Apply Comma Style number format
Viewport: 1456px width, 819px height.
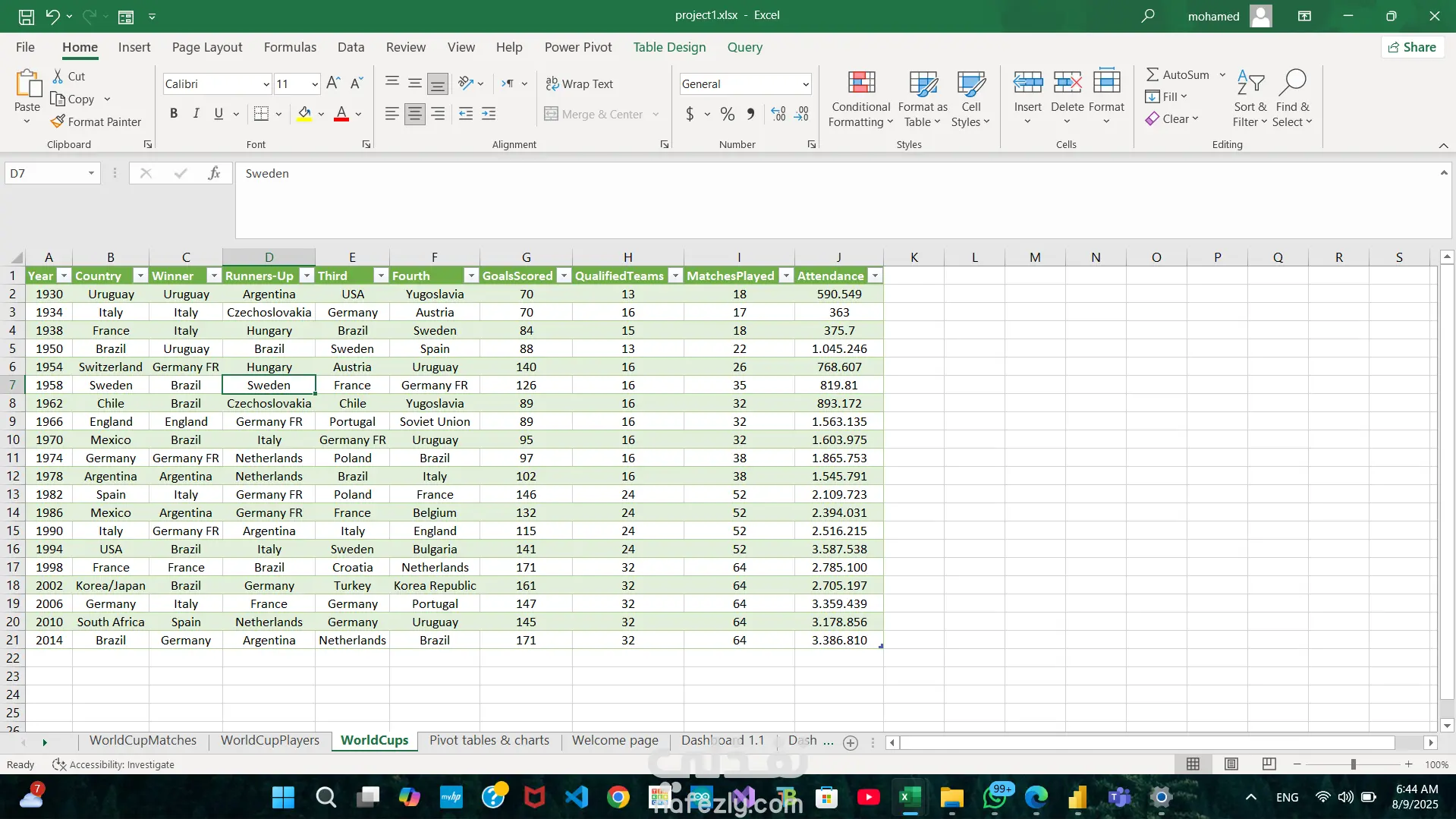pos(750,114)
